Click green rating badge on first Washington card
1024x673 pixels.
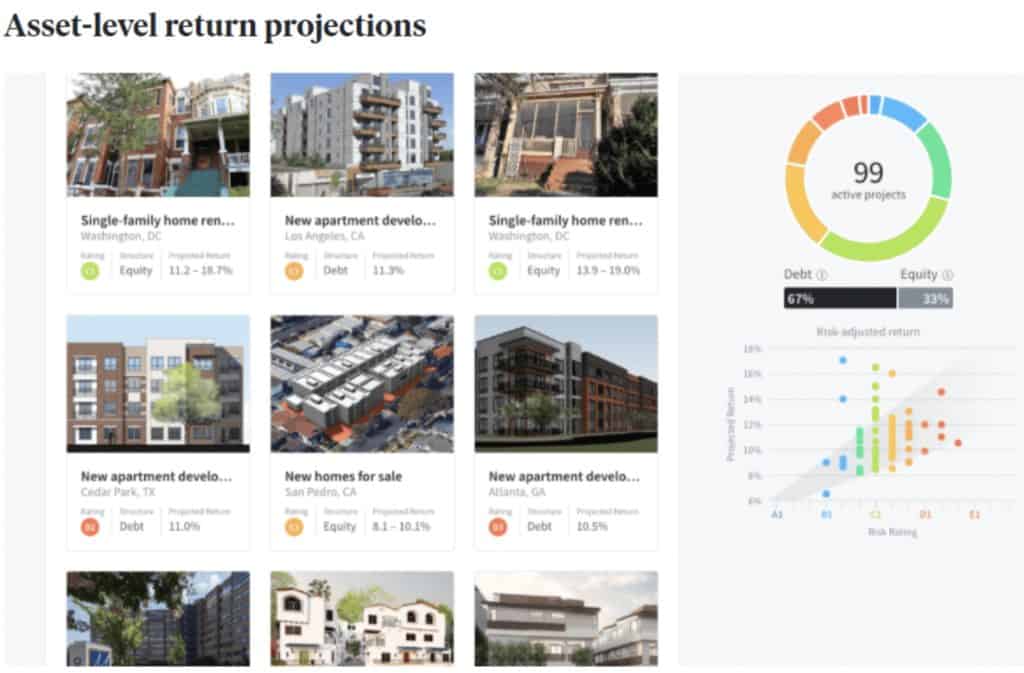pyautogui.click(x=90, y=271)
